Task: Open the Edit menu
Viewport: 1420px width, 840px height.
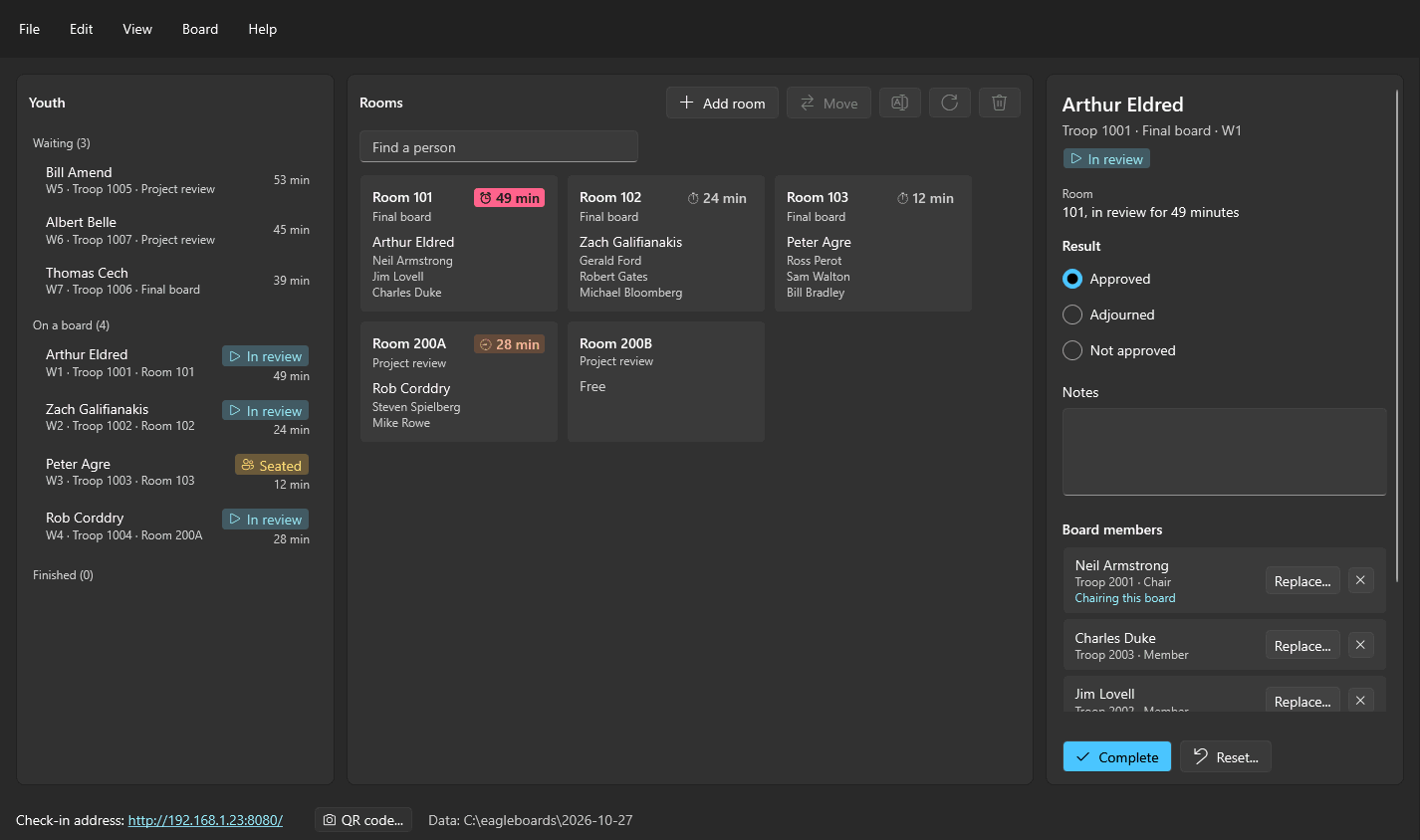Action: (x=82, y=29)
